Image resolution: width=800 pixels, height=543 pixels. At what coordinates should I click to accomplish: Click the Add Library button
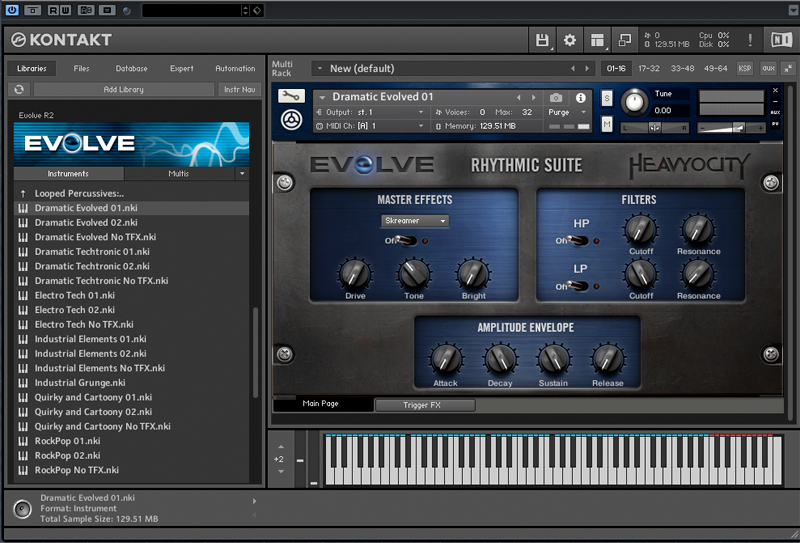[123, 89]
